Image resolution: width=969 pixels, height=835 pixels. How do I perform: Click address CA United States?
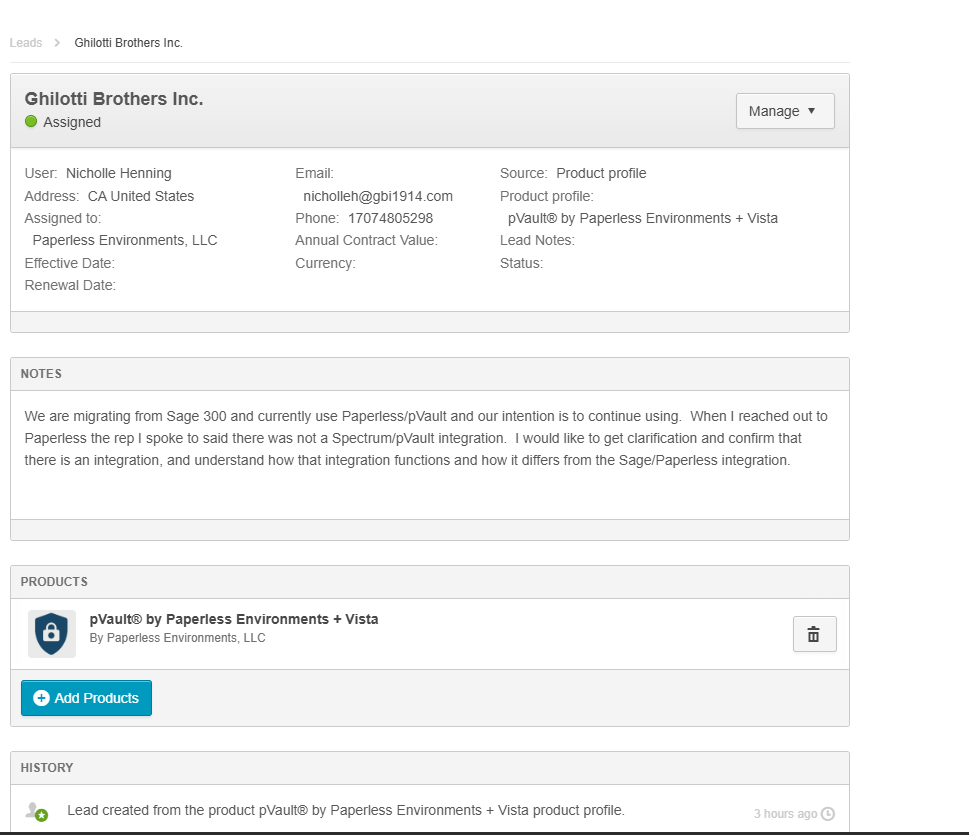[x=141, y=196]
